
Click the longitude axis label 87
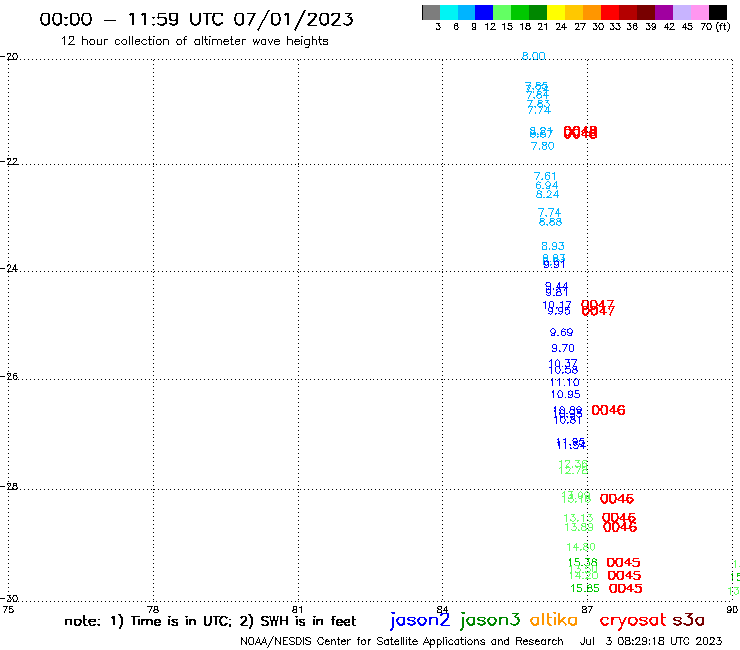[x=587, y=609]
